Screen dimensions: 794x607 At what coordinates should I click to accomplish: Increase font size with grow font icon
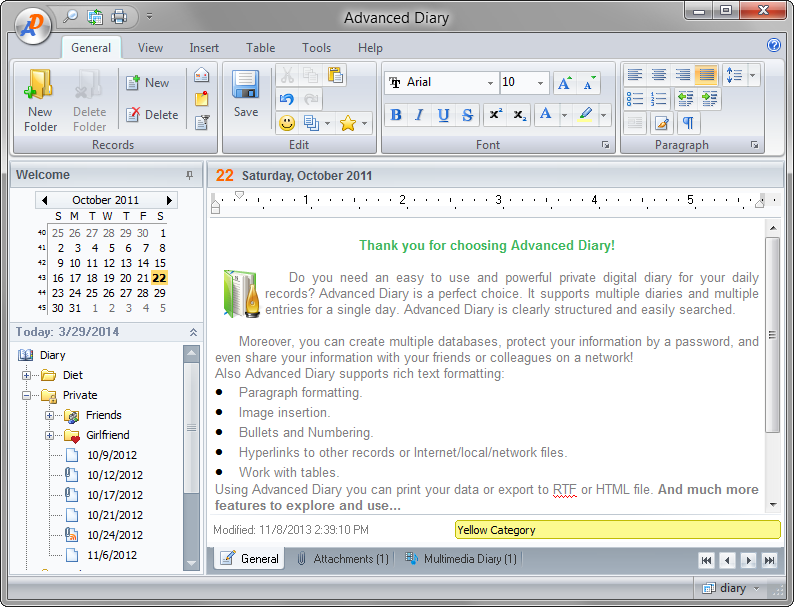[565, 83]
